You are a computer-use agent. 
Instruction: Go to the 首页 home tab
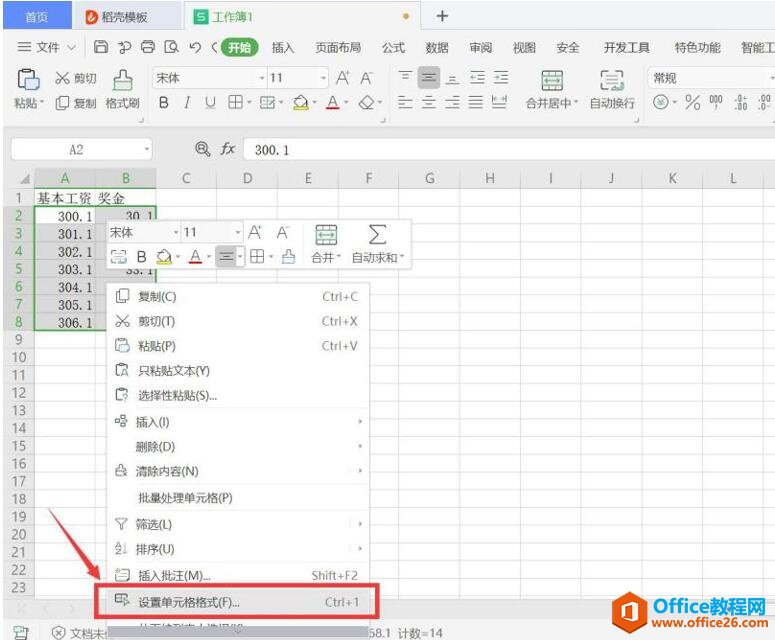pyautogui.click(x=37, y=17)
